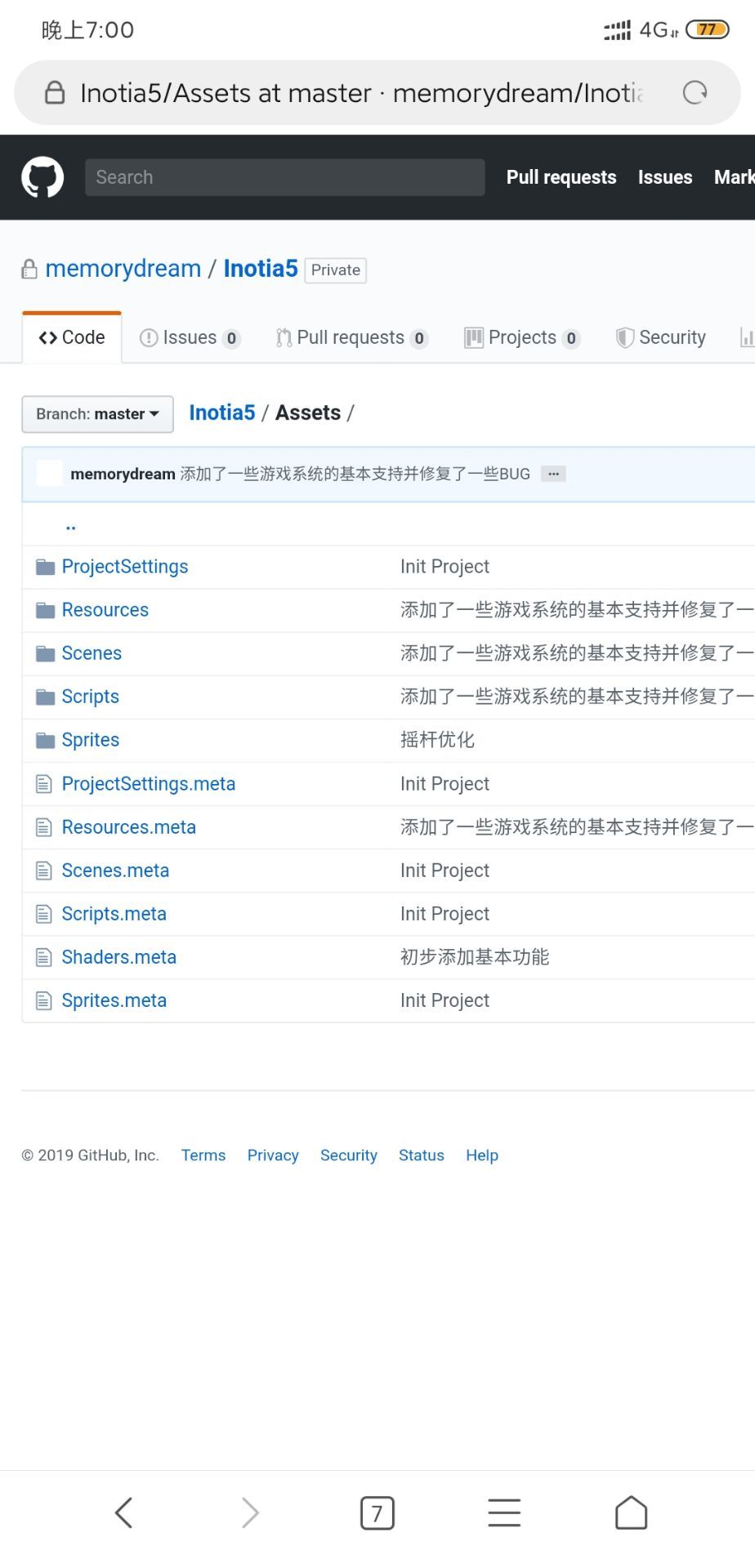Viewport: 755px width, 1568px height.
Task: Tap the browser forward arrow
Action: click(250, 1512)
